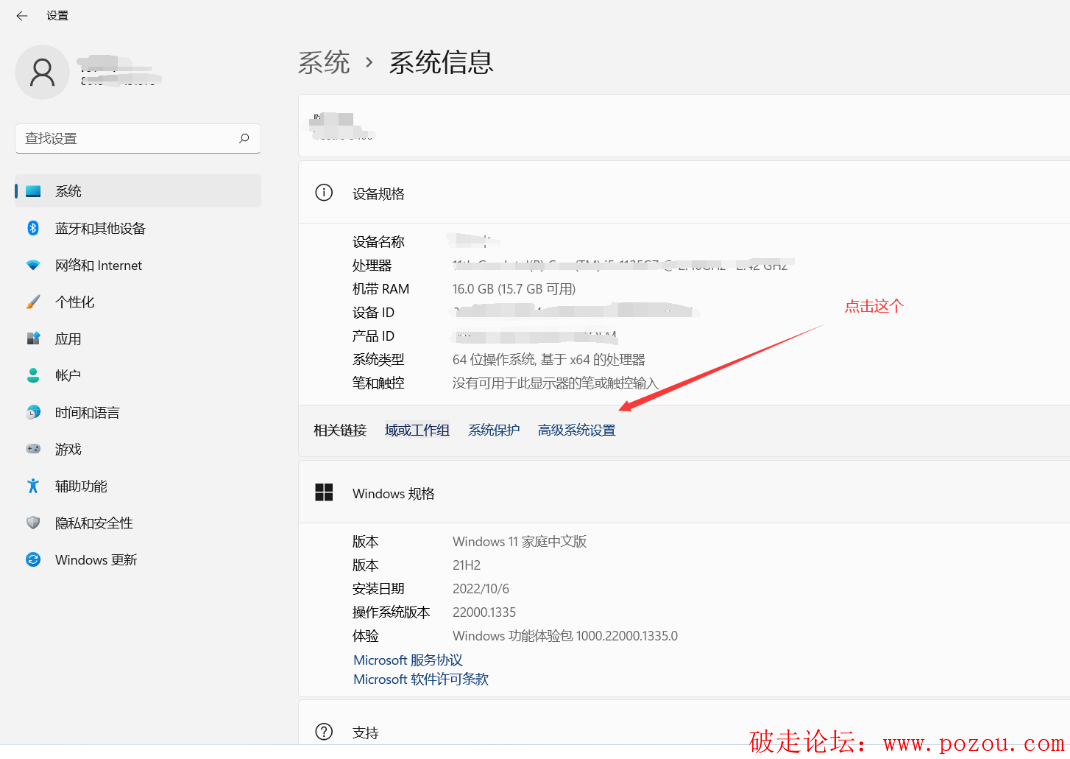Select the 体验 label
This screenshot has width=1070, height=759.
366,635
